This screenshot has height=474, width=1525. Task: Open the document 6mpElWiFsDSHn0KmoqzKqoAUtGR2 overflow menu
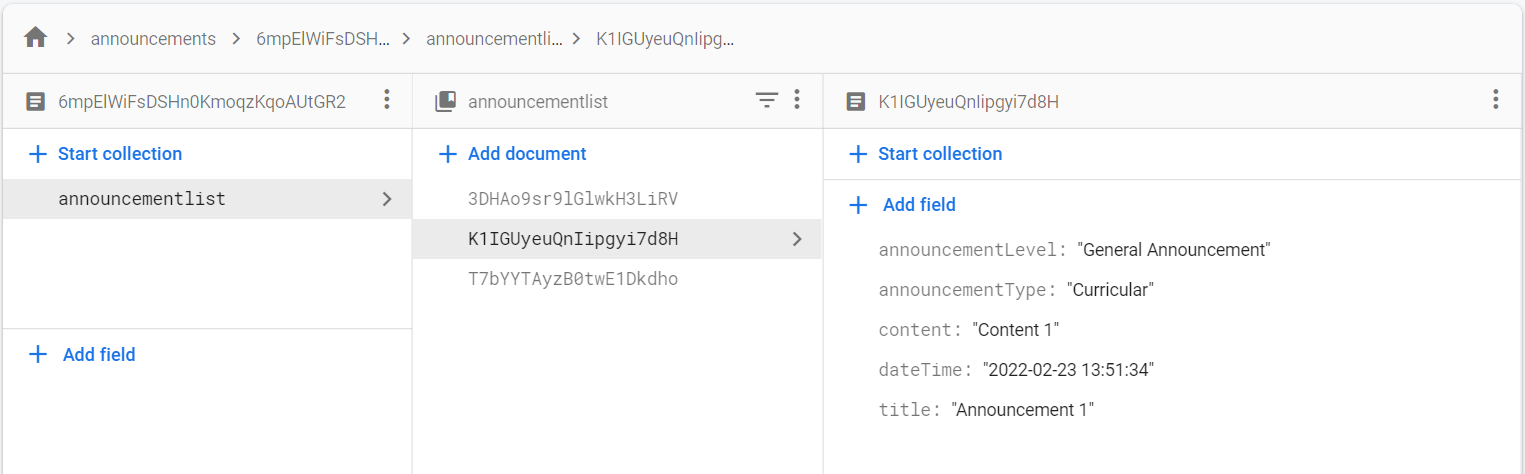(x=387, y=100)
